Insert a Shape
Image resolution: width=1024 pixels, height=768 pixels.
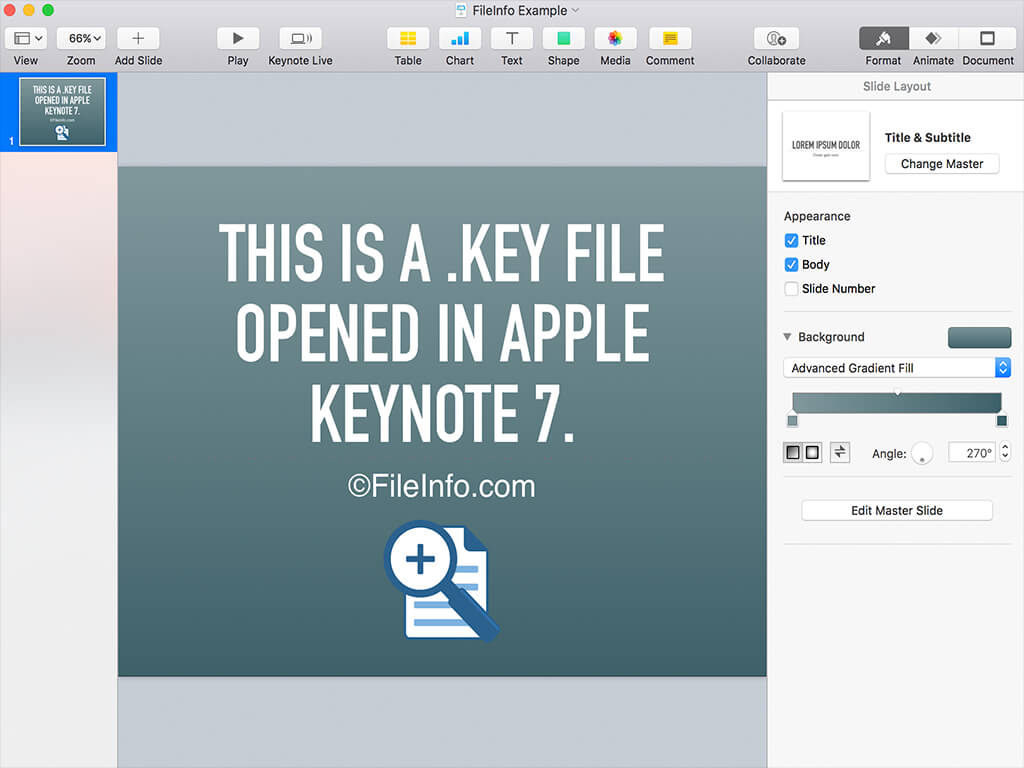[564, 39]
